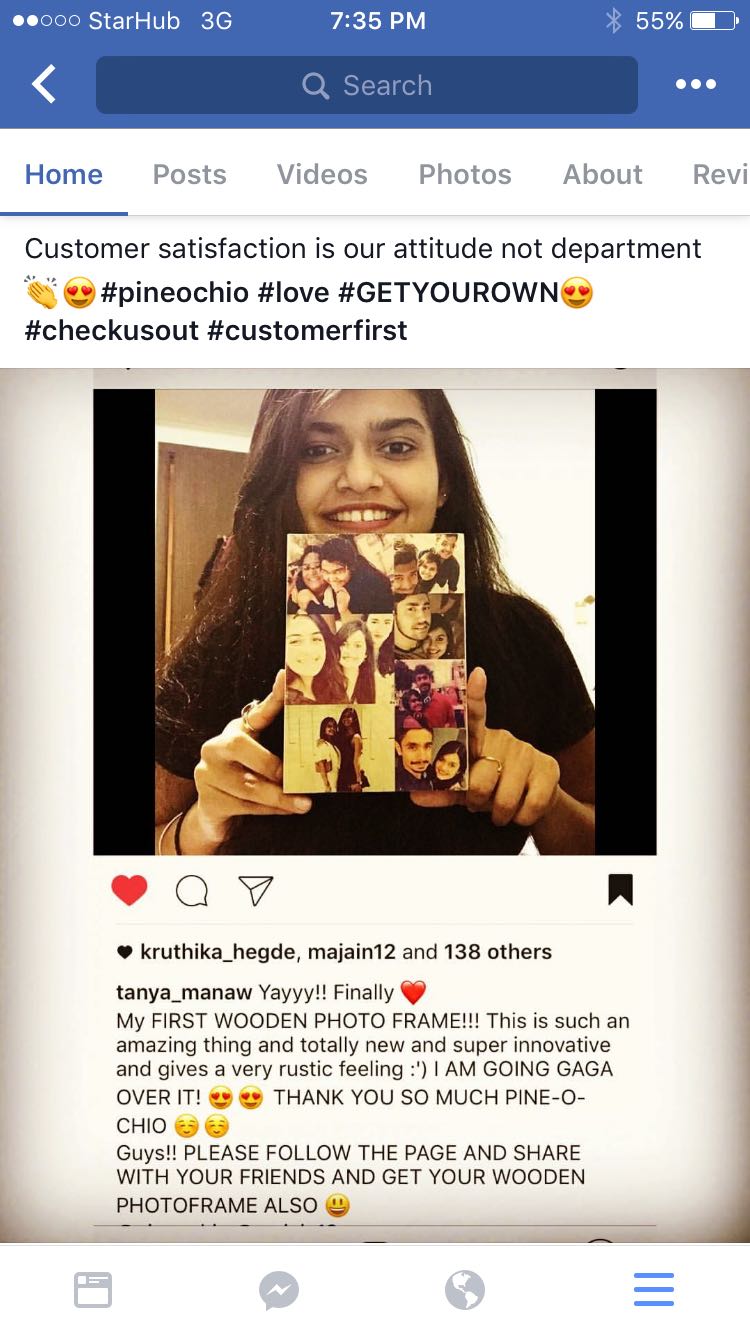Open the Photos tab
The image size is (750, 1334).
point(465,174)
